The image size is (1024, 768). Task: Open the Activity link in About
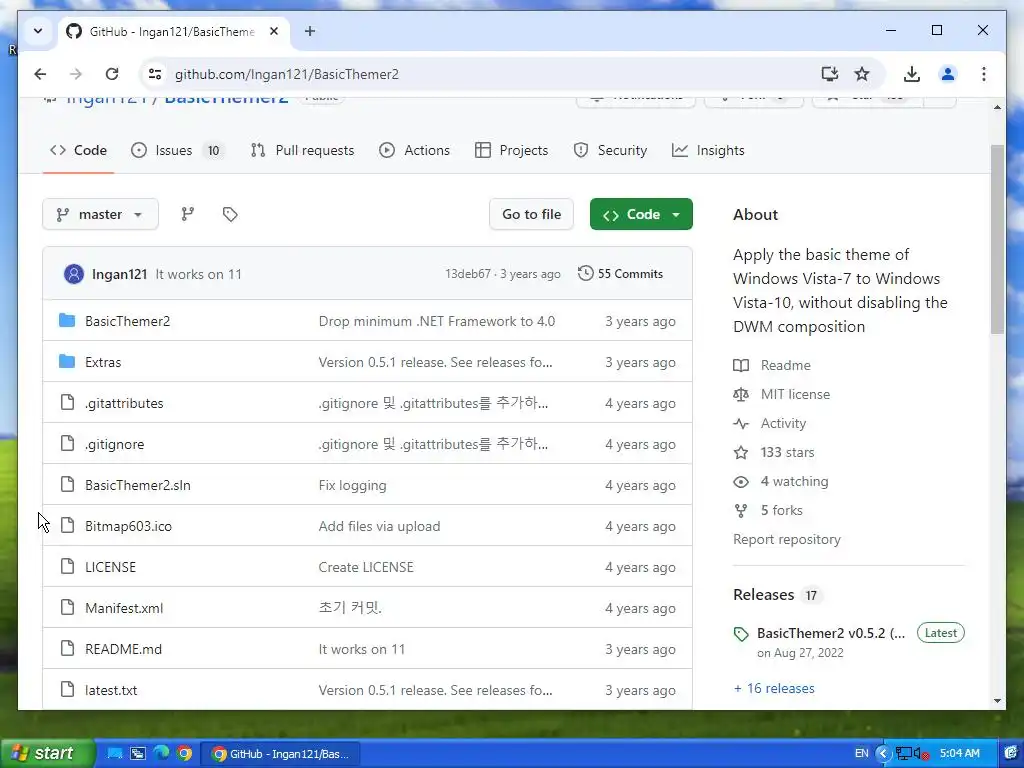point(769,423)
